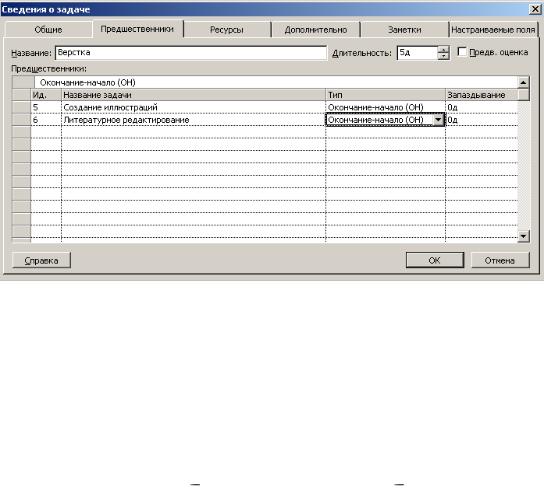Decrease duration with the down spinner arrow
This screenshot has width=544, height=494.
point(443,56)
